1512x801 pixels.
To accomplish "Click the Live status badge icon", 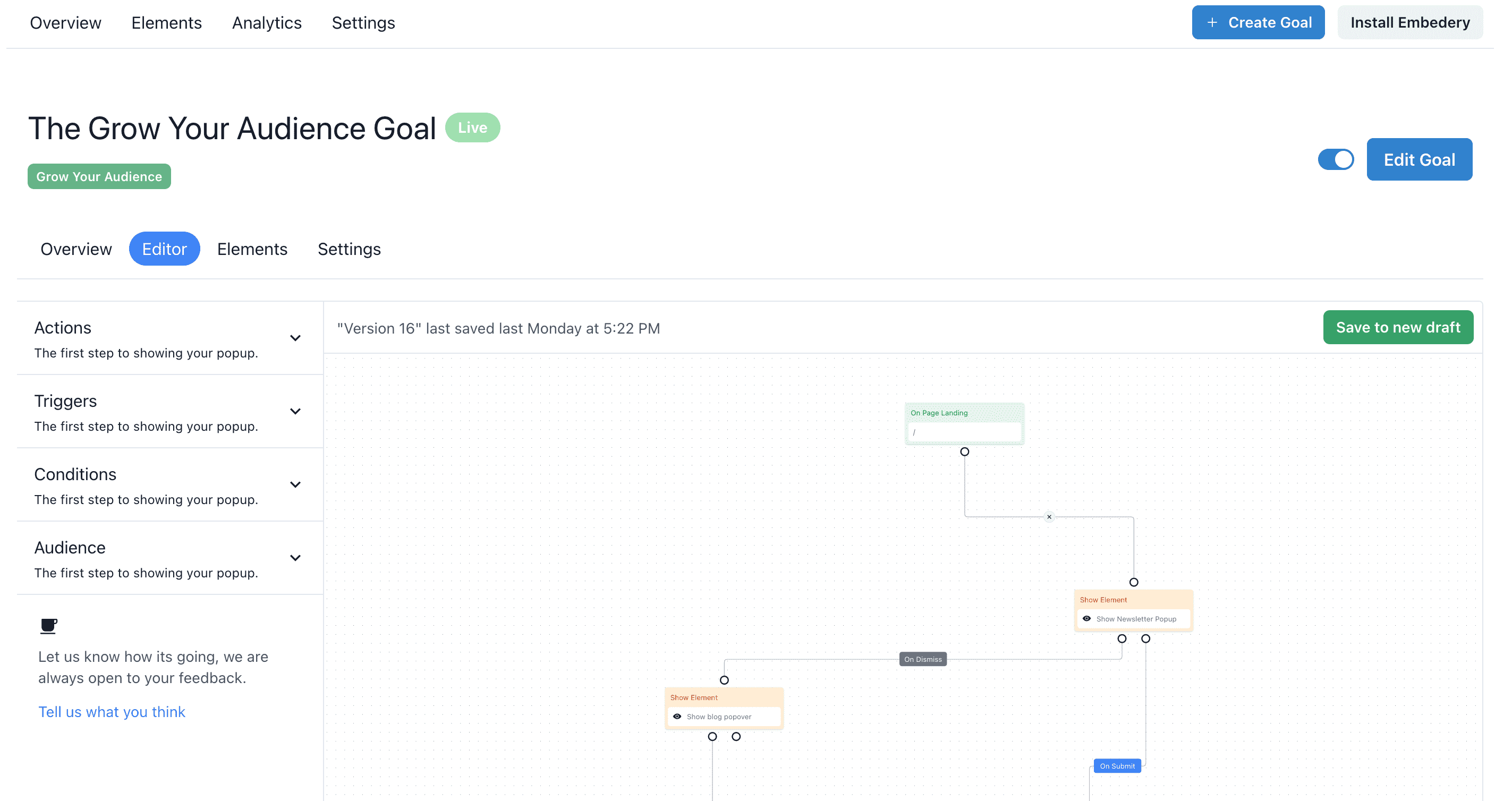I will click(472, 127).
